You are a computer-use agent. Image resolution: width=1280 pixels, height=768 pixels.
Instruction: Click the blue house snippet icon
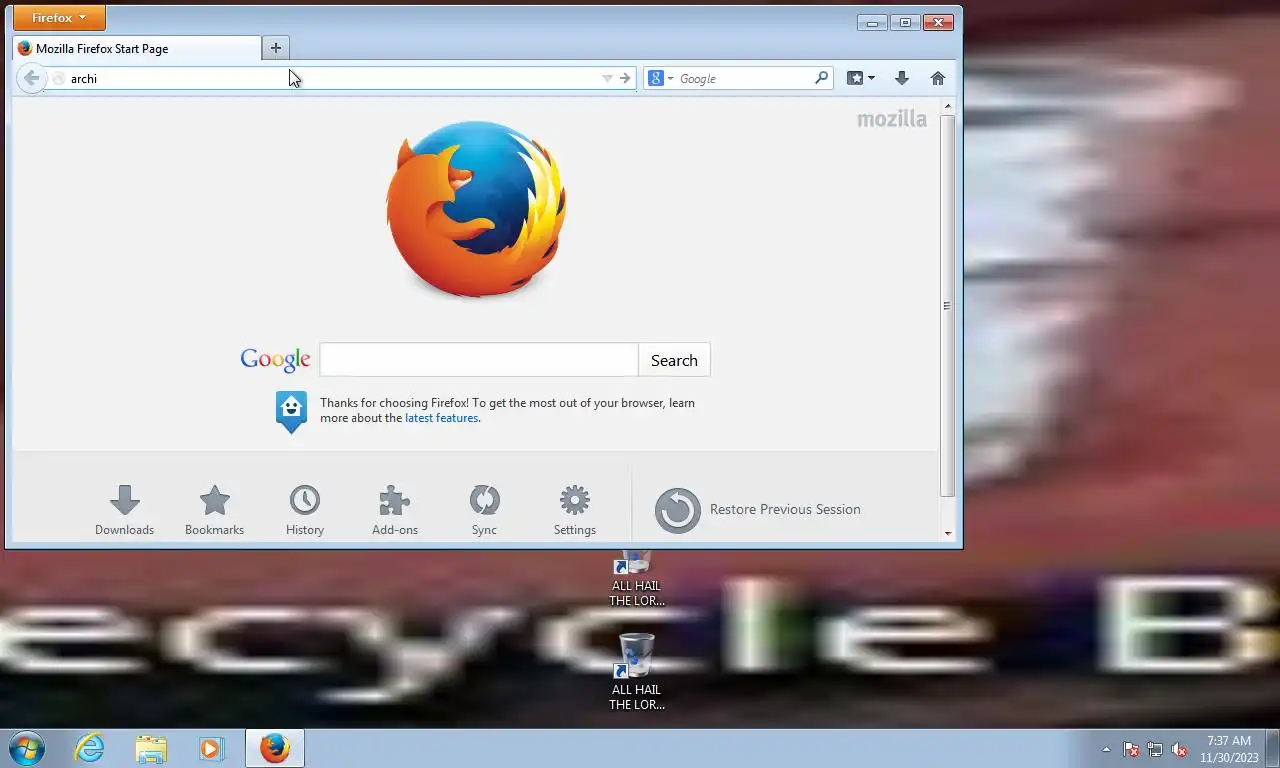click(x=291, y=411)
